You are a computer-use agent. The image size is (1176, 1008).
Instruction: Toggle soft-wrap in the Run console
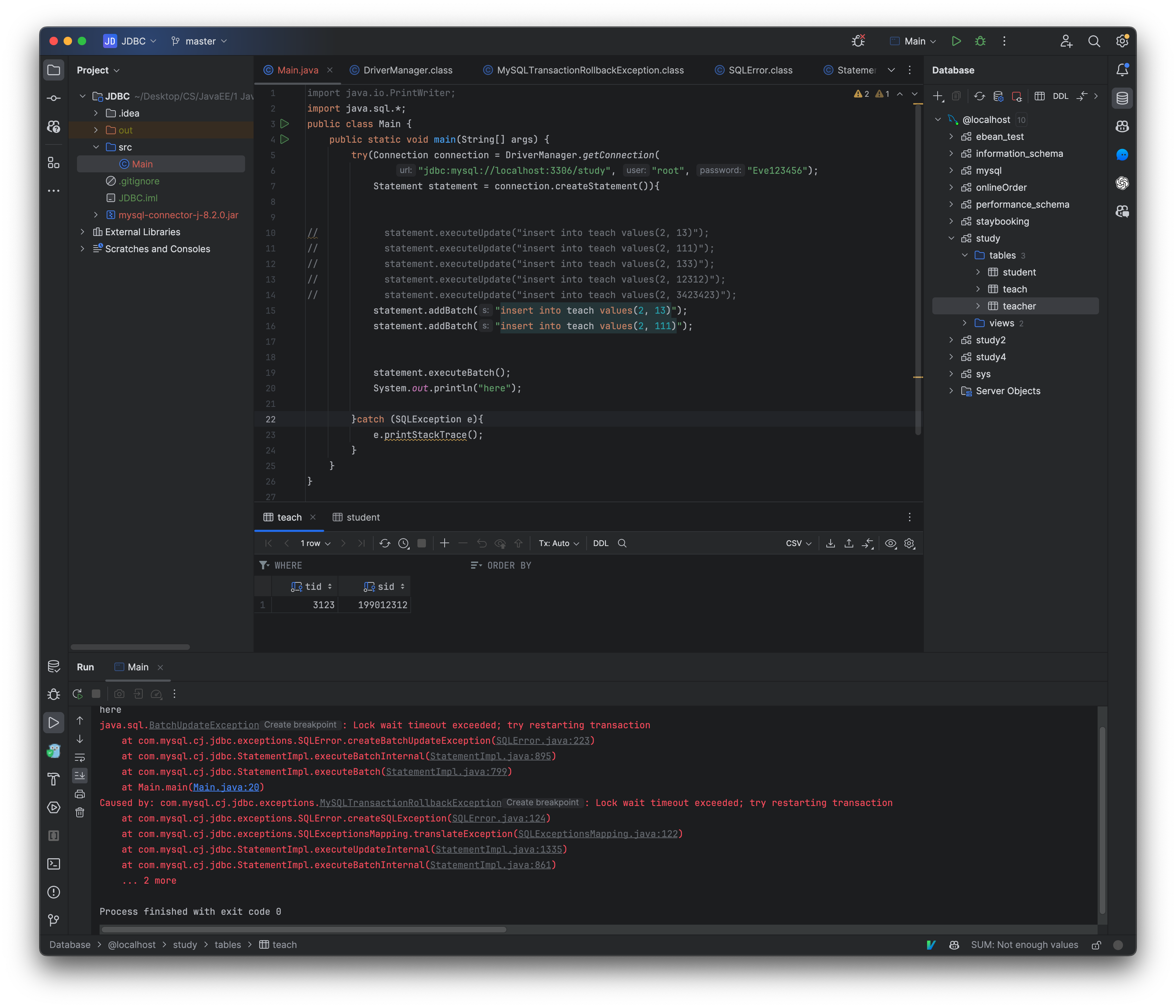79,758
